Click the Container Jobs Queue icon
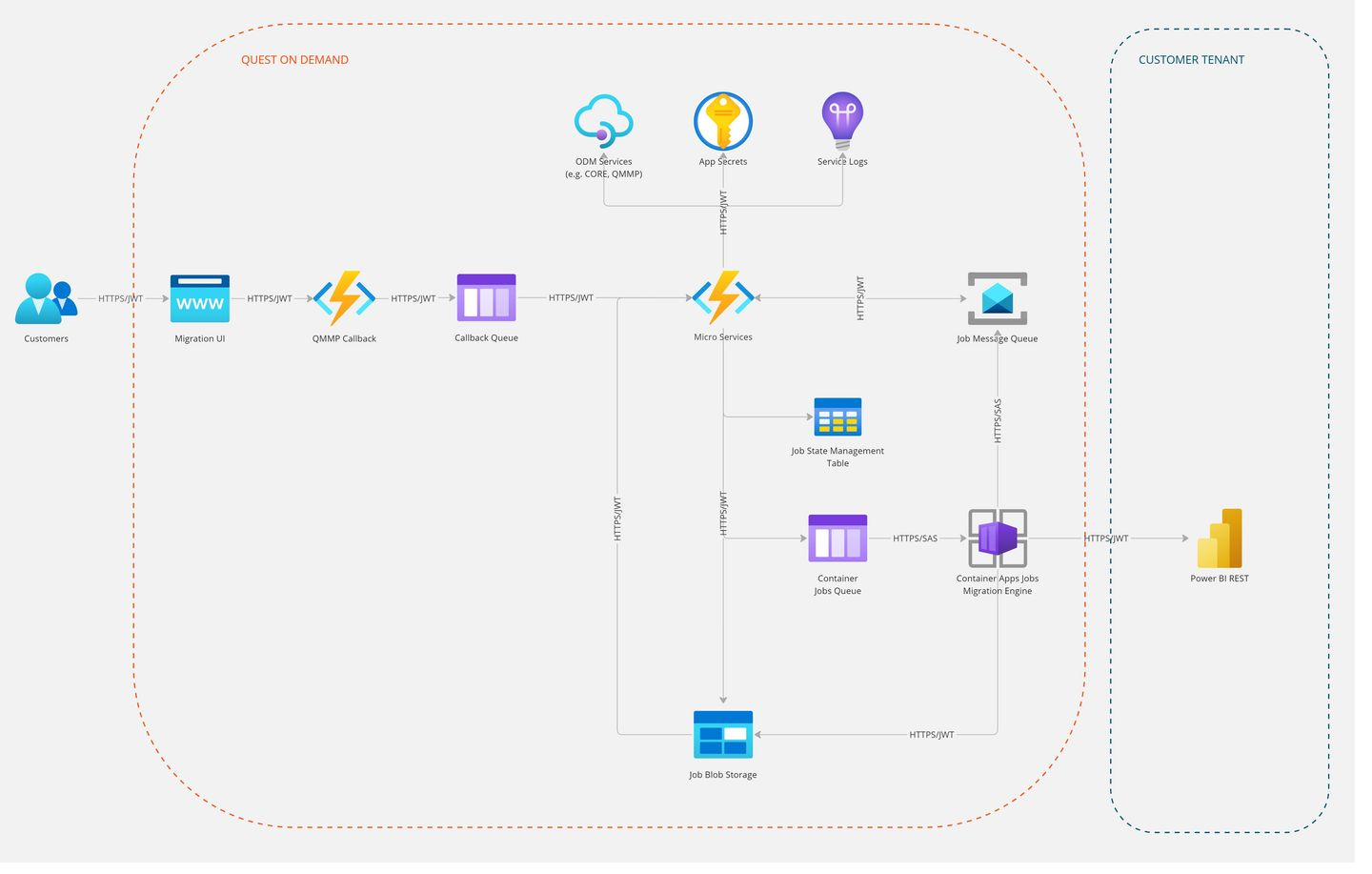The height and width of the screenshot is (874, 1372). point(837,539)
